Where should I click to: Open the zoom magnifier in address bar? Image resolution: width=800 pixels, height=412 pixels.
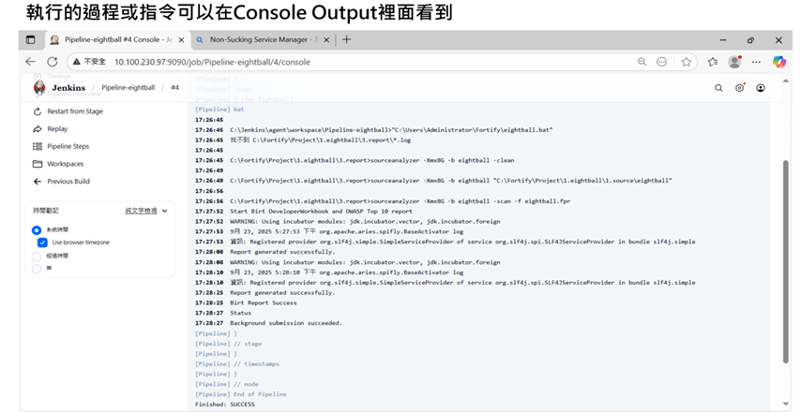[642, 62]
